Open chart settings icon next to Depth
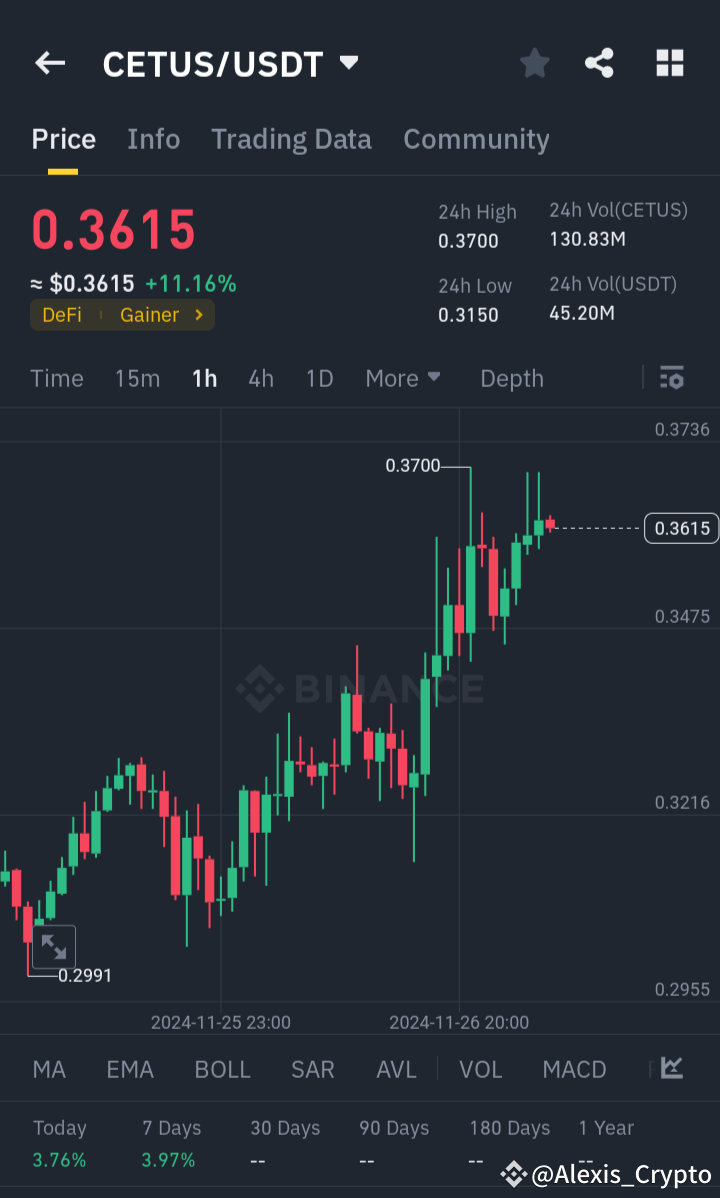Image resolution: width=720 pixels, height=1198 pixels. click(671, 378)
